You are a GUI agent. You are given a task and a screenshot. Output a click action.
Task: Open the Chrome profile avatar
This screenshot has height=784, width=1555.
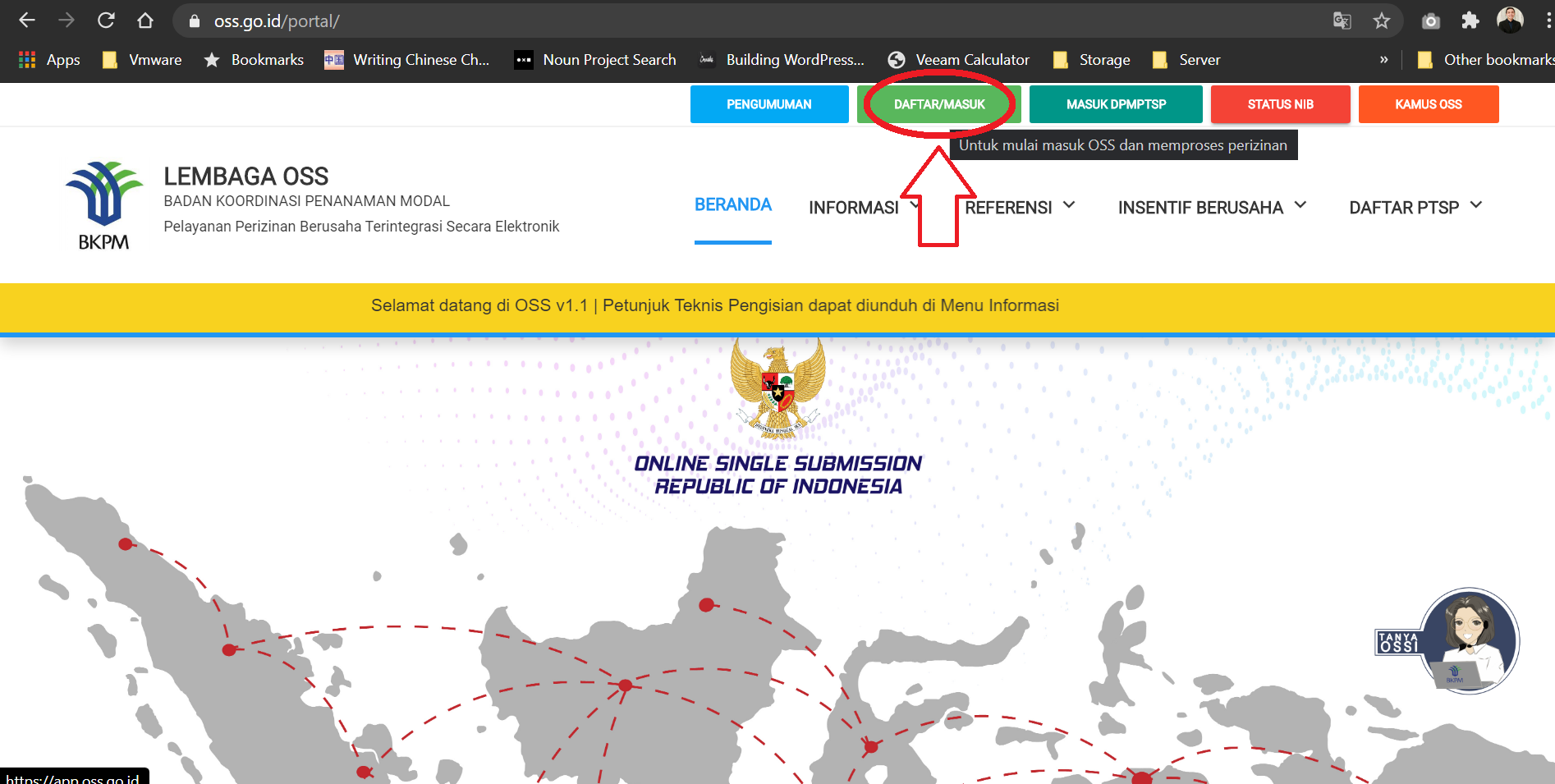(x=1510, y=20)
